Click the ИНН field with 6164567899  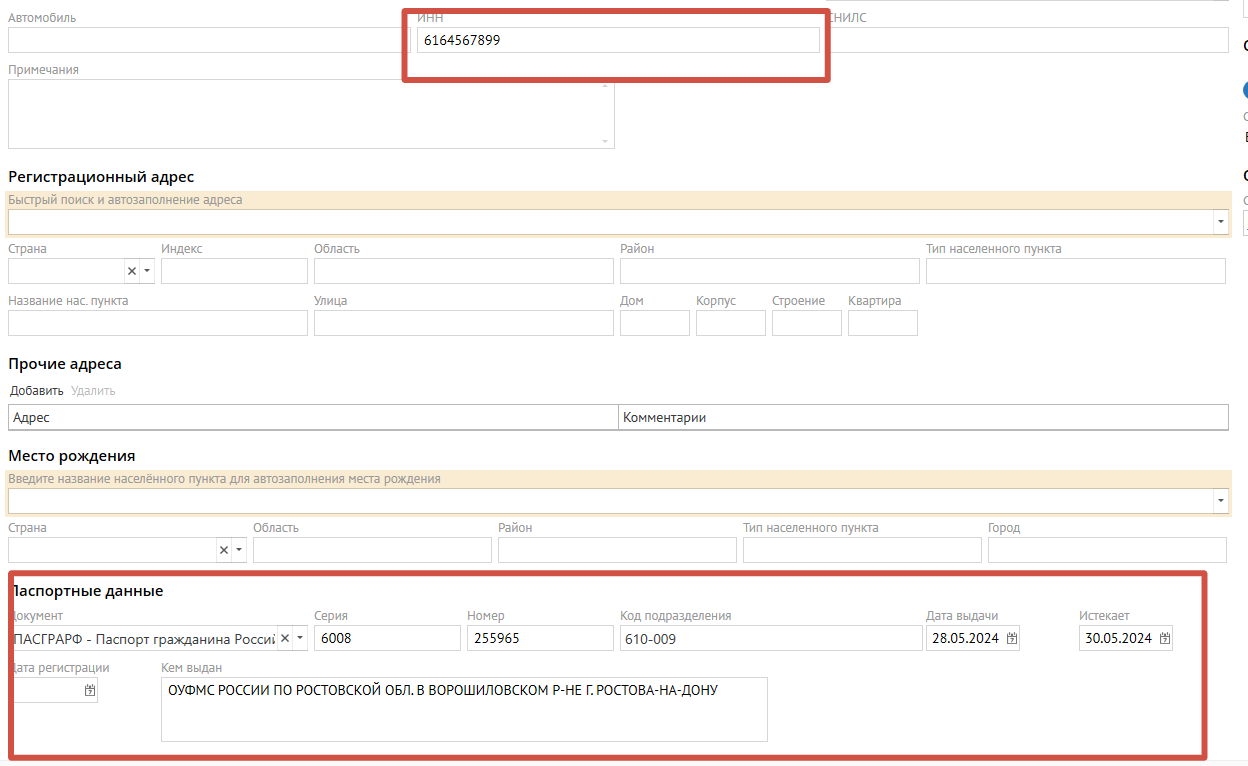[x=618, y=40]
